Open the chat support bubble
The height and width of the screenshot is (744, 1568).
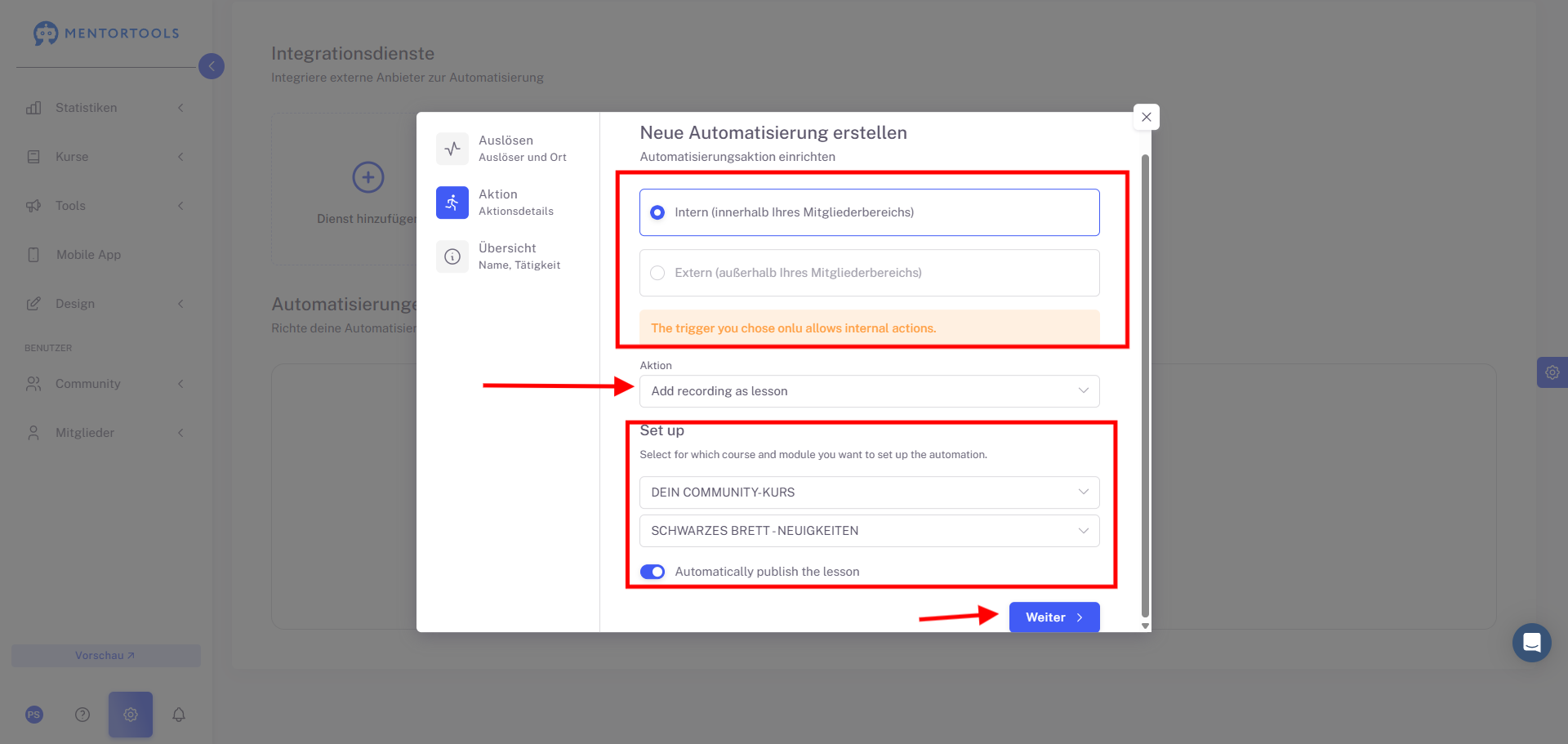tap(1532, 643)
